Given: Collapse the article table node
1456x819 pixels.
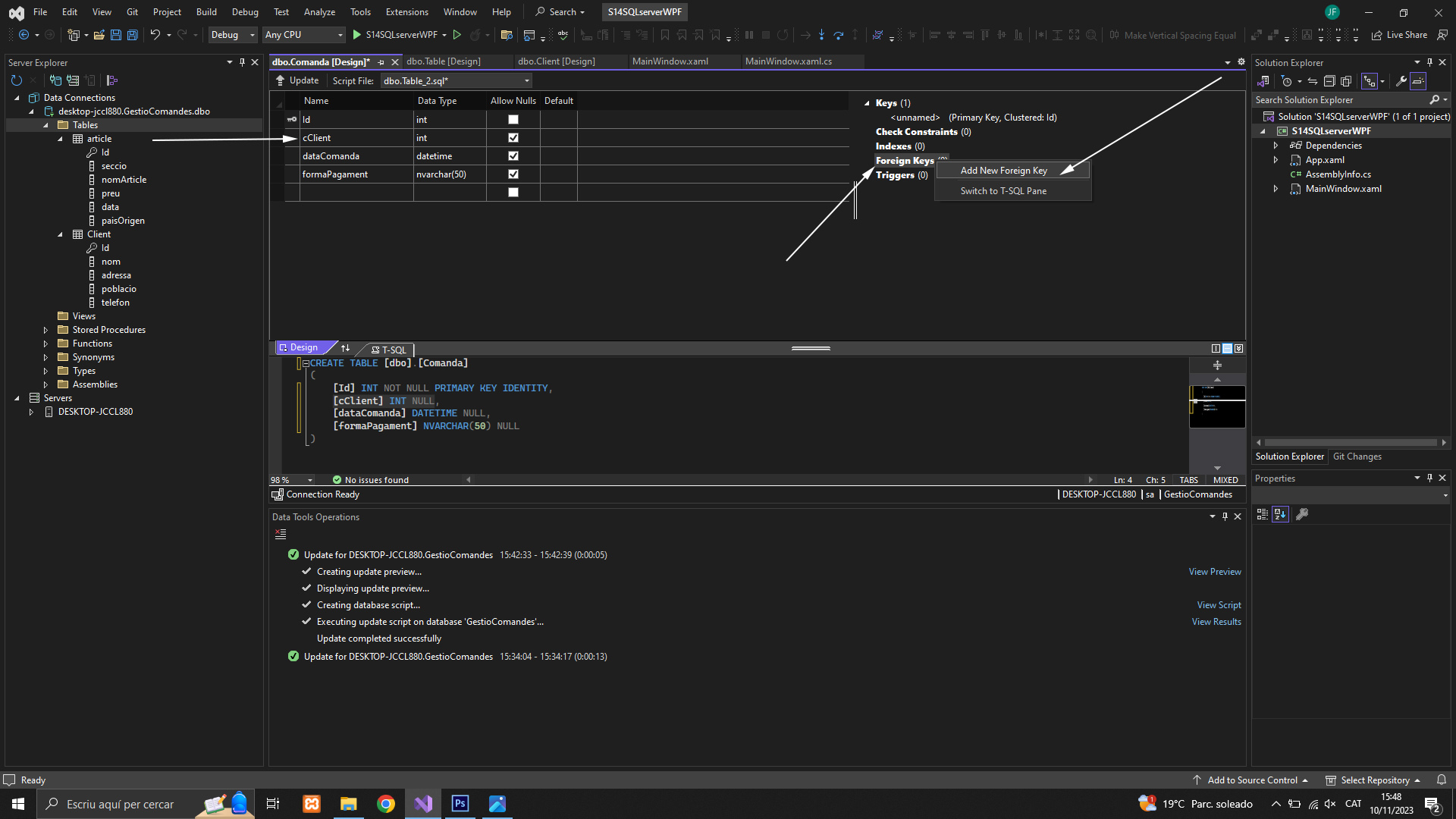Looking at the screenshot, I should 60,139.
